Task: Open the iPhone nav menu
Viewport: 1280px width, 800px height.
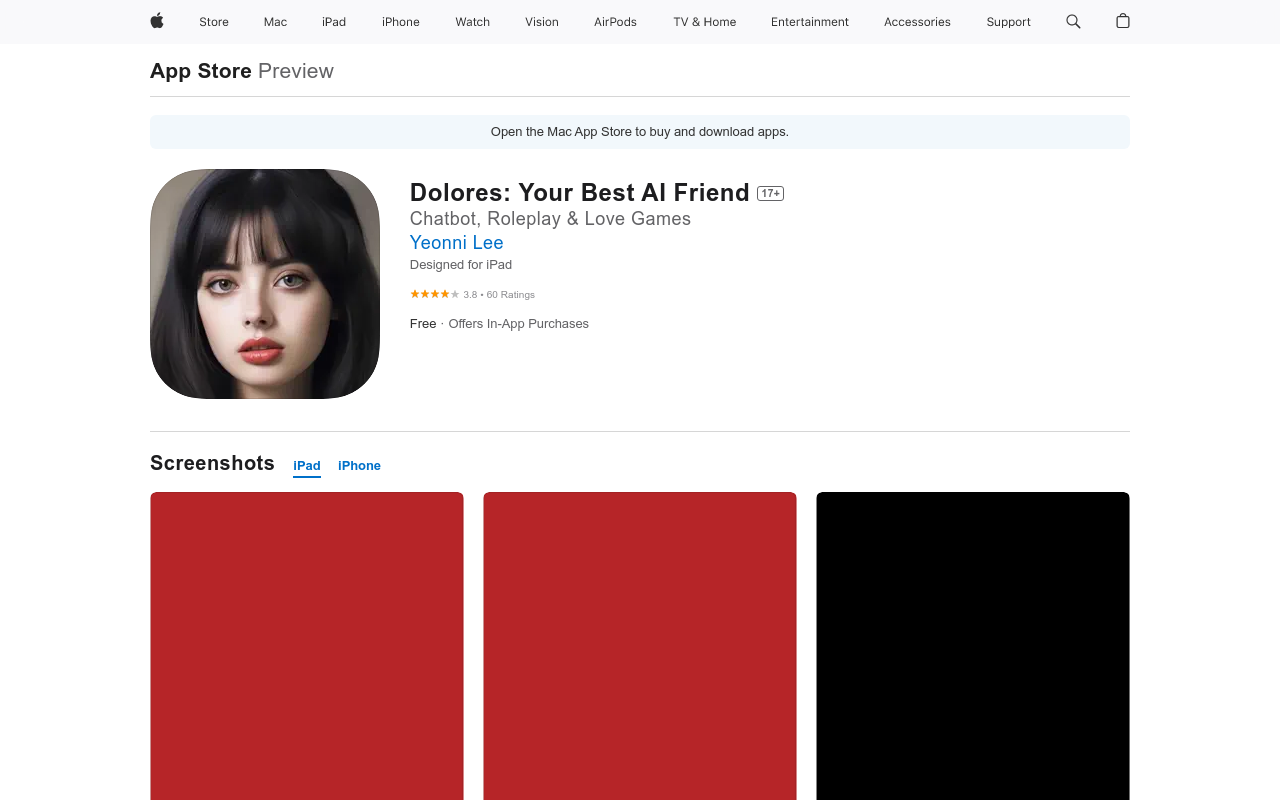Action: [401, 22]
